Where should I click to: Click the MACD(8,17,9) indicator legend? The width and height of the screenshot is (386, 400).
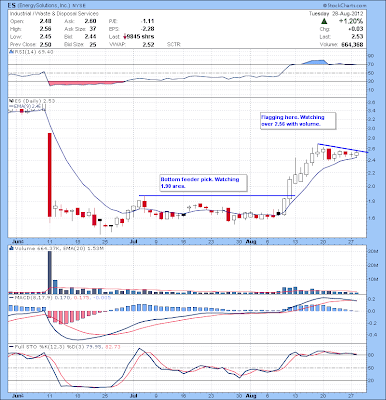coord(59,297)
